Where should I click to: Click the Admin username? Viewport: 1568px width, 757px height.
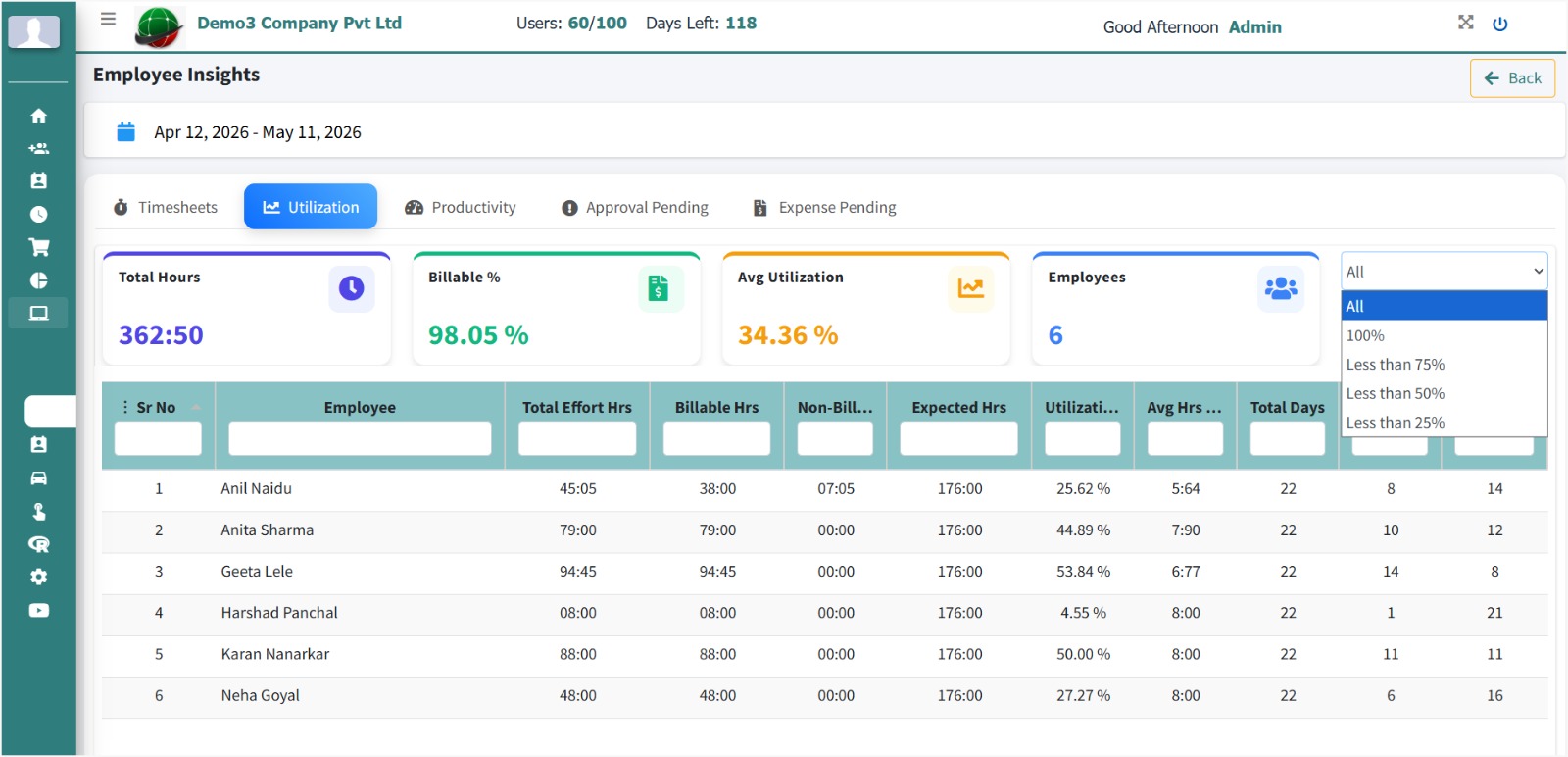(1255, 27)
